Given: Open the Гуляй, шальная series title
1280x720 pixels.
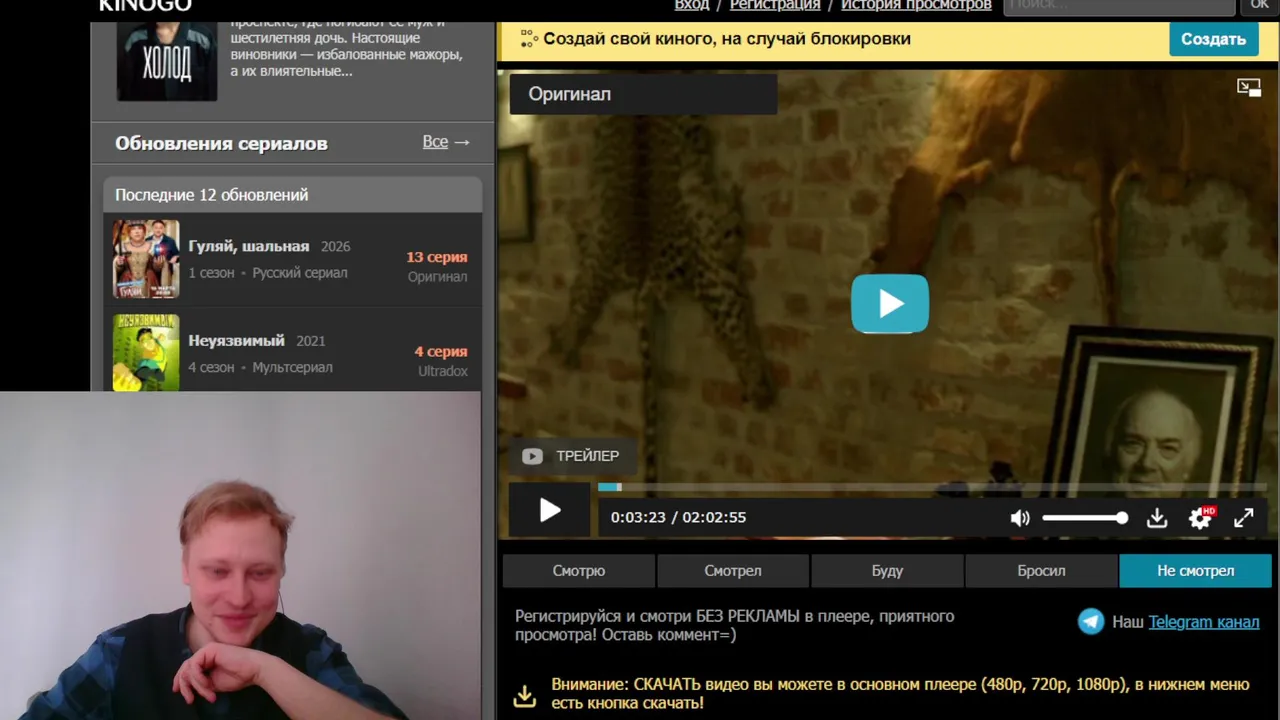Looking at the screenshot, I should [249, 246].
